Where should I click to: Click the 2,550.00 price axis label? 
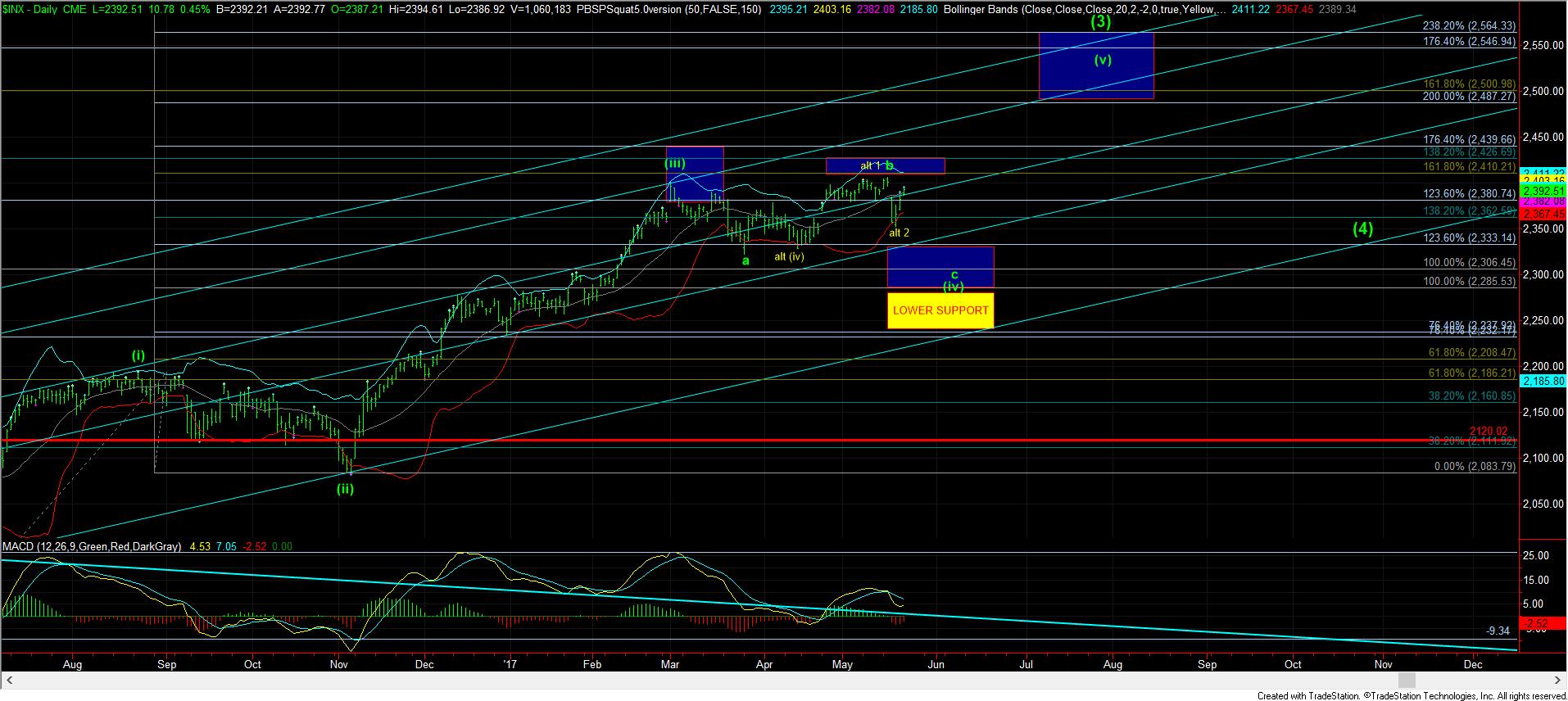click(1543, 46)
